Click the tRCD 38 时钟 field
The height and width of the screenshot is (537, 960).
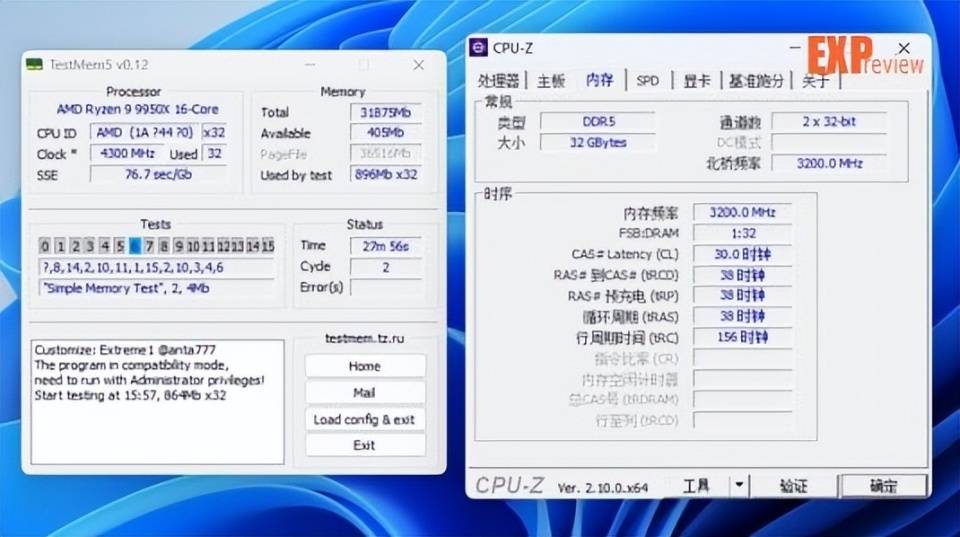click(x=742, y=274)
